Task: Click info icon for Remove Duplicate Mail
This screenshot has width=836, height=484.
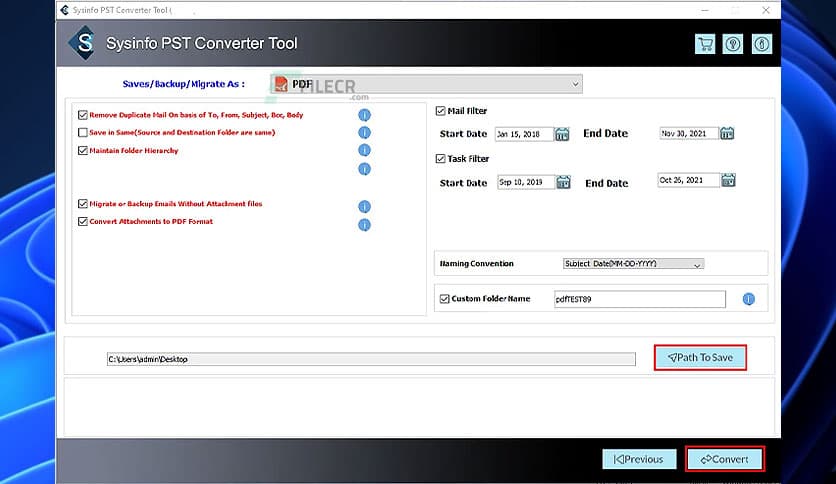Action: pyautogui.click(x=364, y=115)
